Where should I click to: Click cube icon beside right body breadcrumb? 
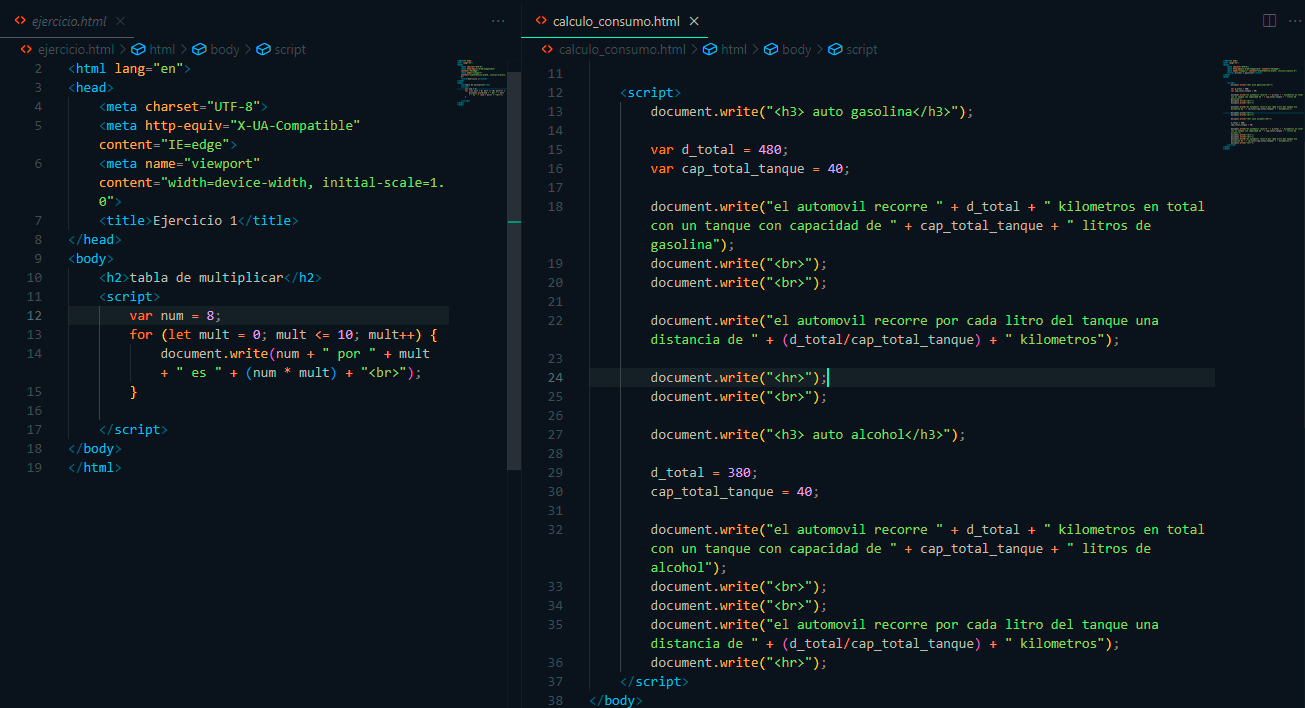click(771, 49)
